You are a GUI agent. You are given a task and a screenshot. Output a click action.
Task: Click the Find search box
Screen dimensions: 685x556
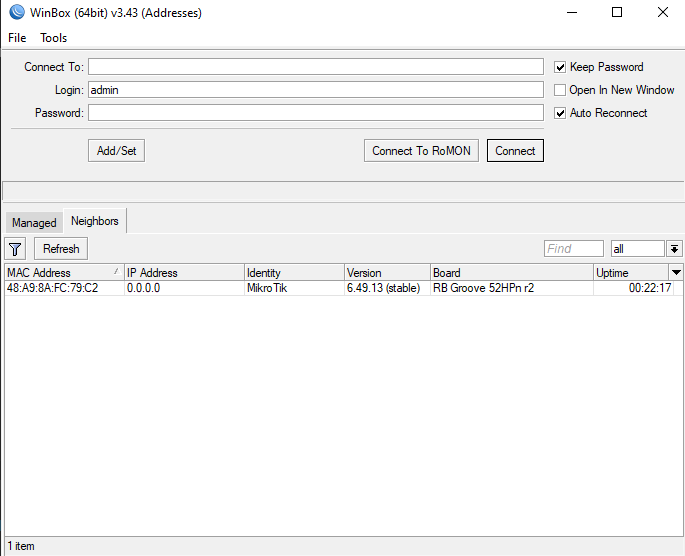[x=573, y=249]
